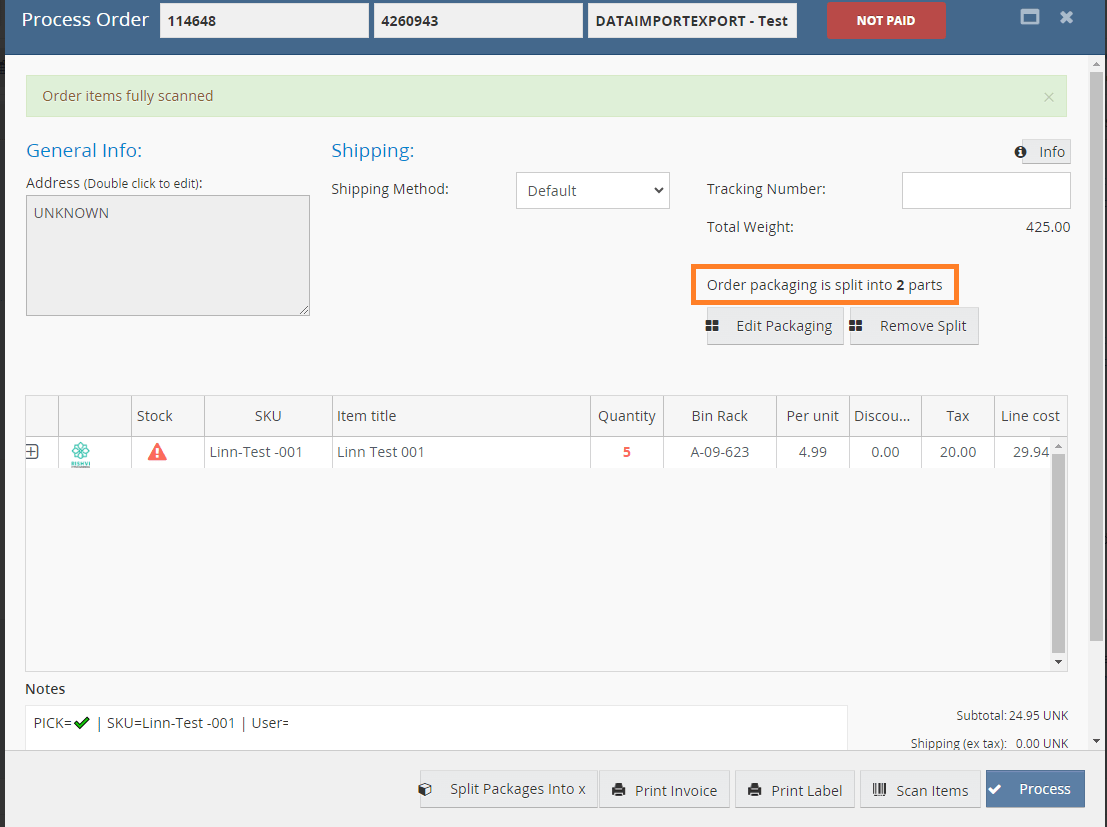1107x827 pixels.
Task: Click the Tracking Number input field
Action: (x=985, y=190)
